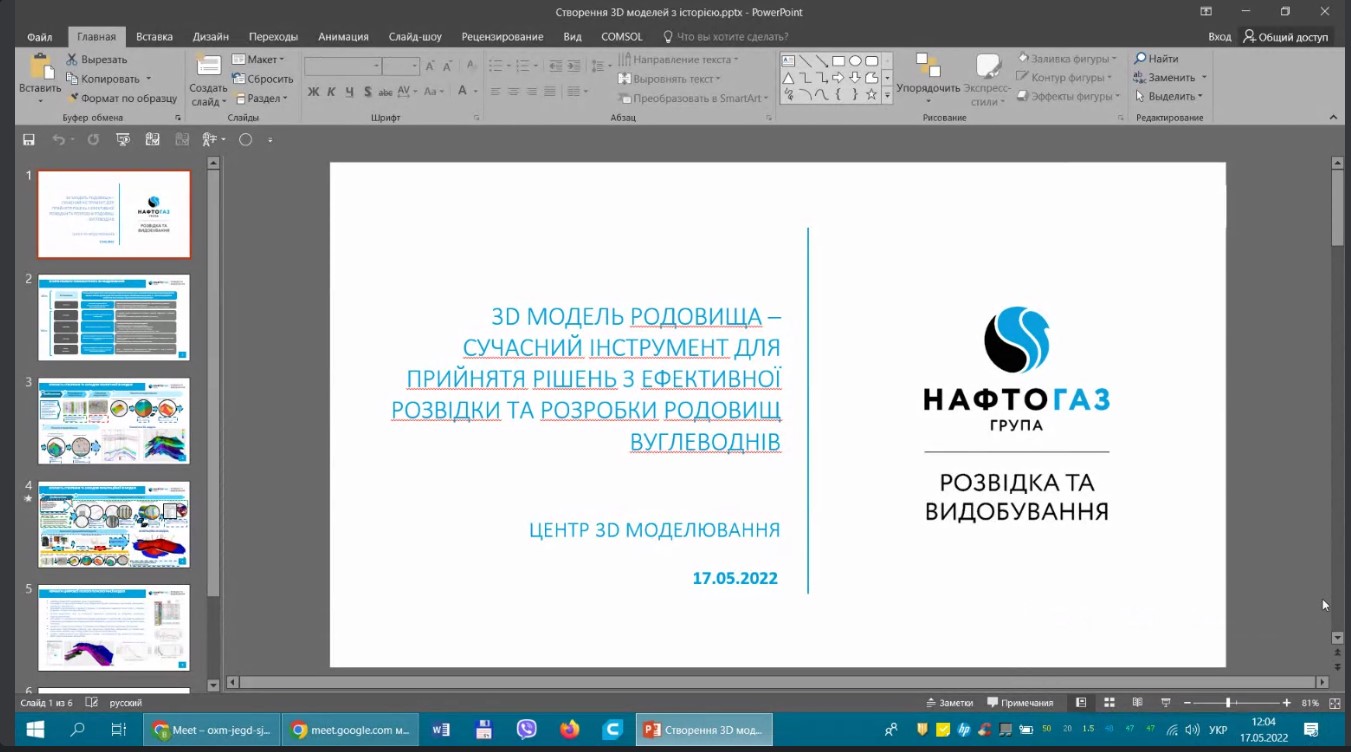Clear all text formatting

(x=470, y=66)
